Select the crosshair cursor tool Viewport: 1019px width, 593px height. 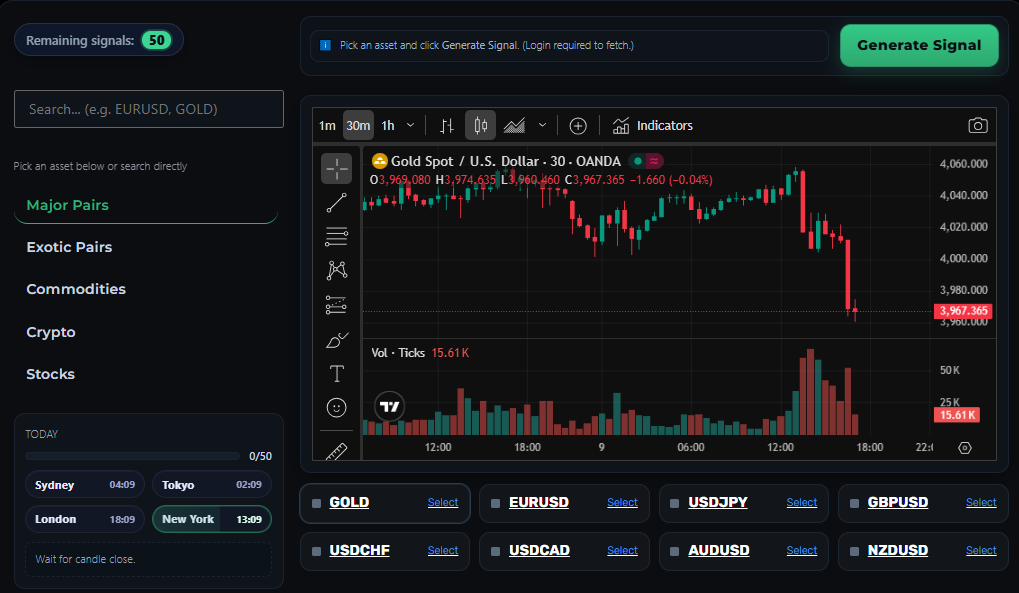[336, 168]
